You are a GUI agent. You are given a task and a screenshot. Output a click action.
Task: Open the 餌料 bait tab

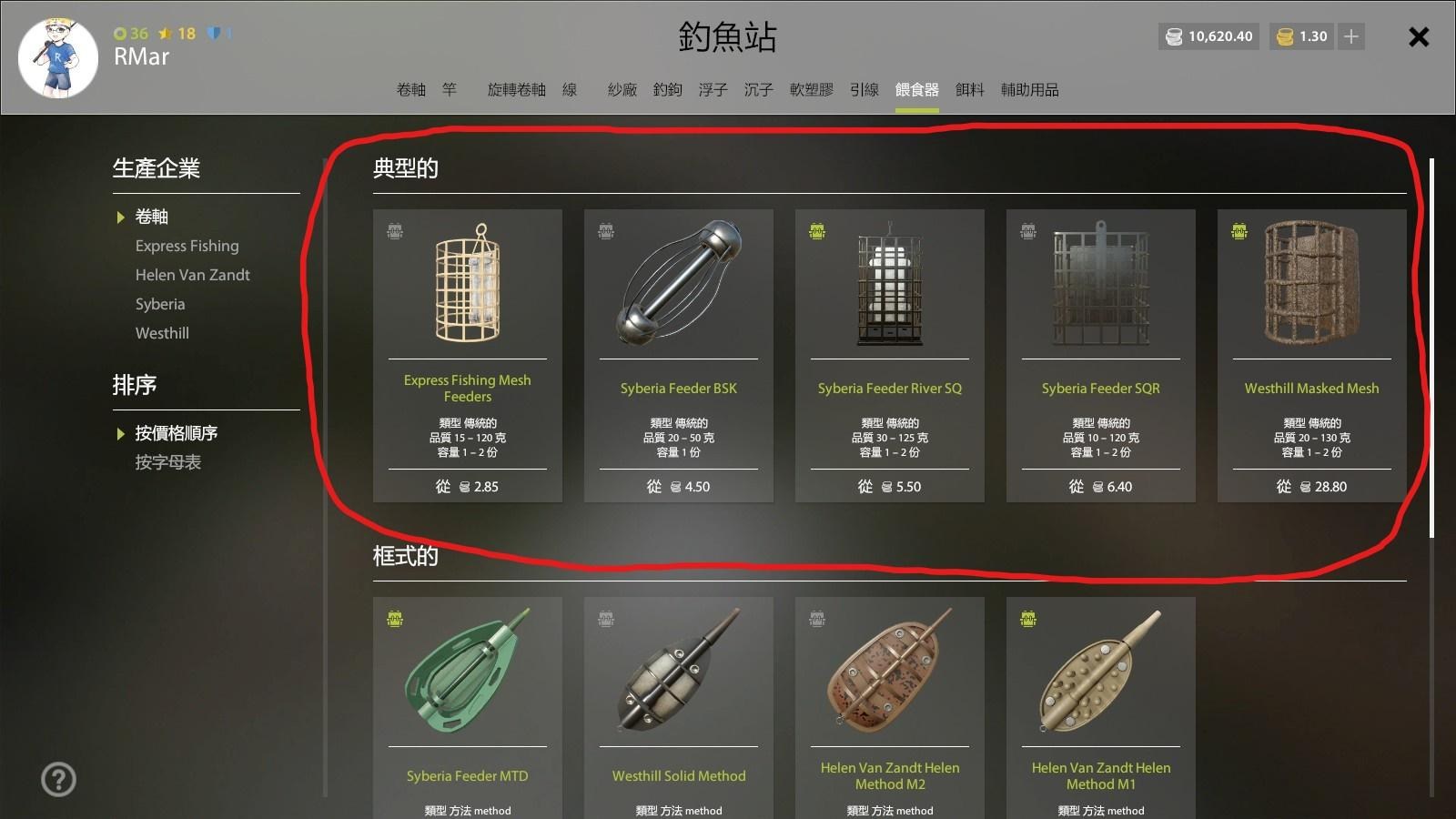click(970, 89)
